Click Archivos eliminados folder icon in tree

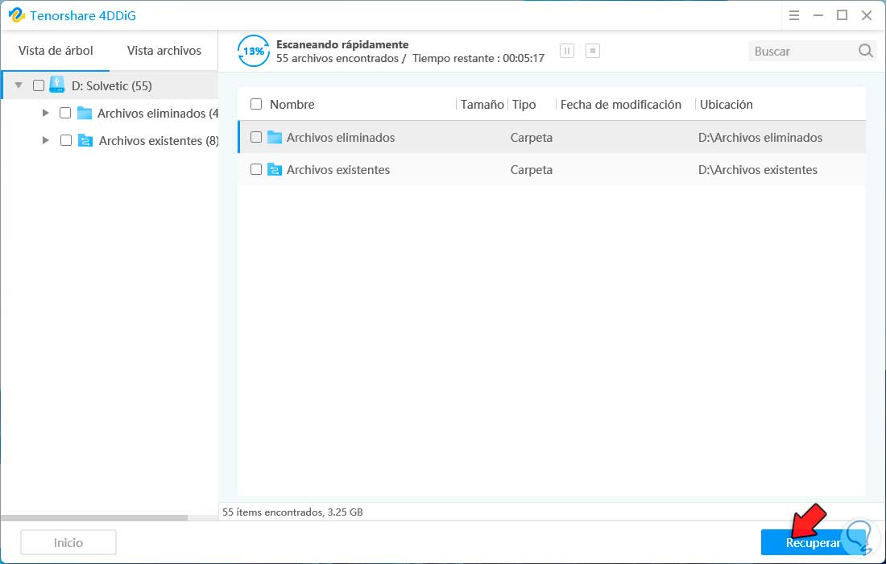click(x=84, y=113)
